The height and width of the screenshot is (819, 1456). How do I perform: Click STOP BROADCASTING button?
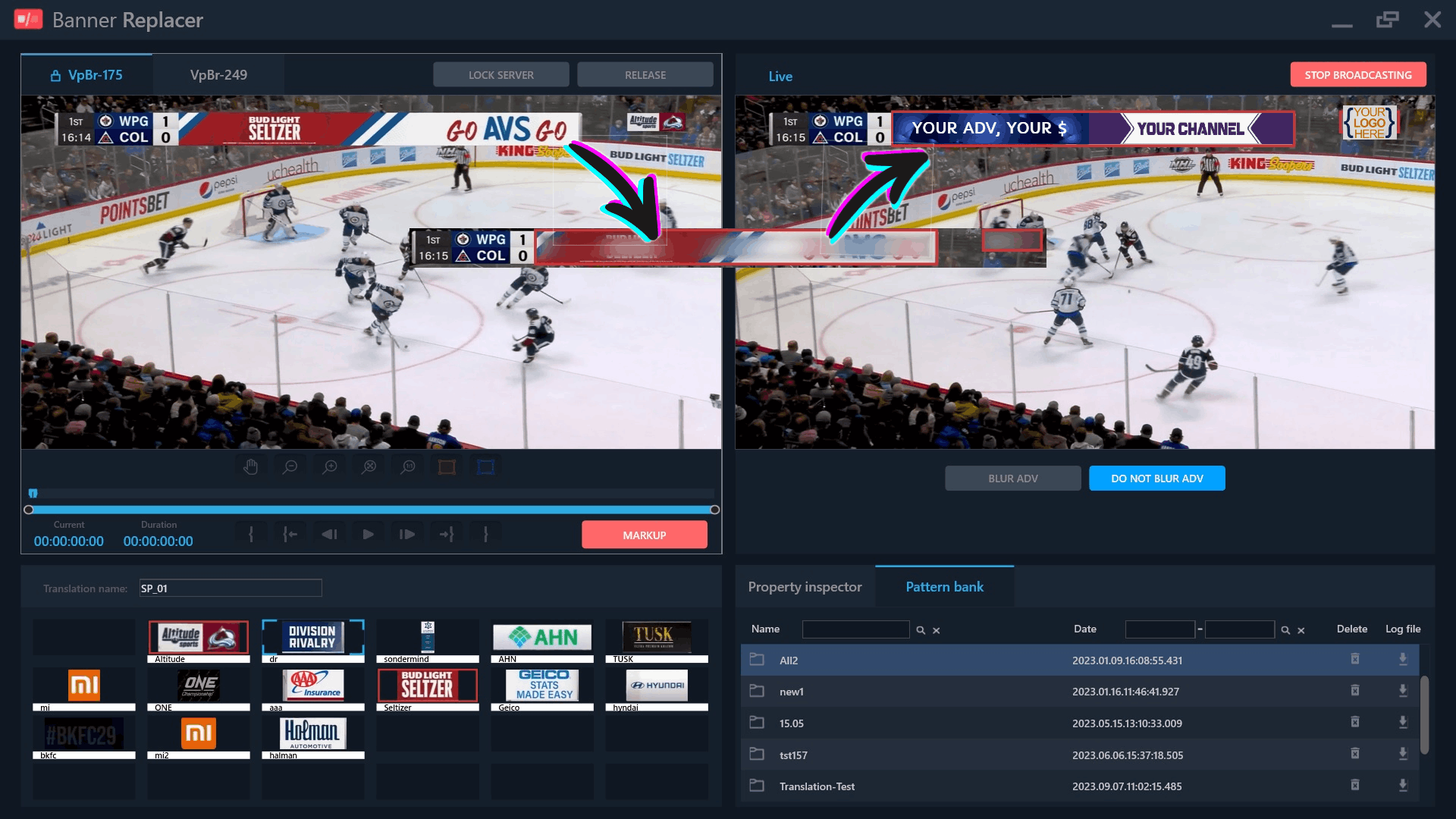(1357, 75)
